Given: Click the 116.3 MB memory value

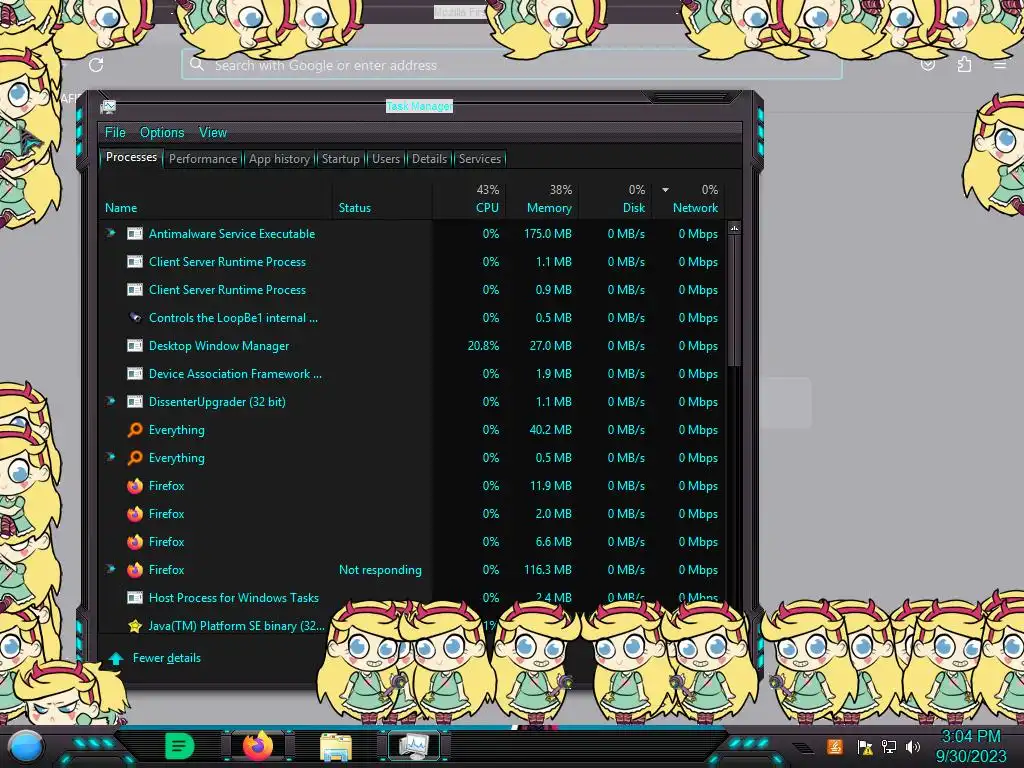Looking at the screenshot, I should [548, 570].
